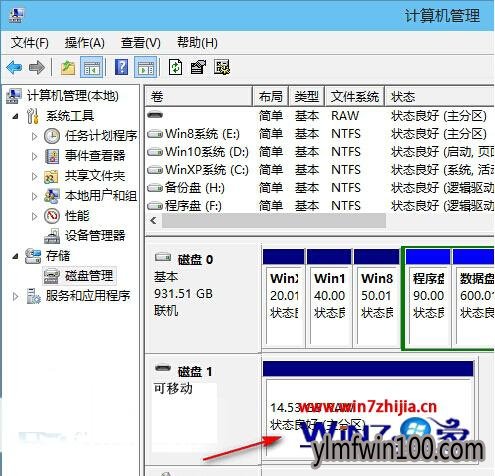Viewport: 495px width, 476px height.
Task: Select the 备份盘 (H:) volume row
Action: [319, 188]
